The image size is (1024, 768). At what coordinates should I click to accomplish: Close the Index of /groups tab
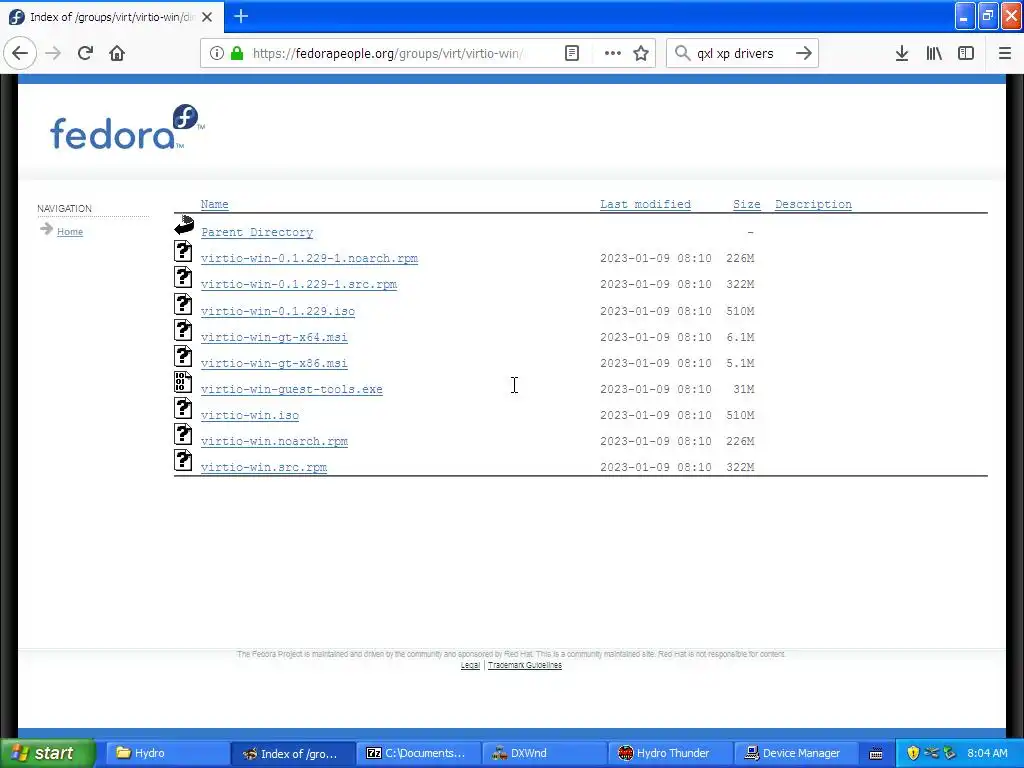(x=207, y=17)
